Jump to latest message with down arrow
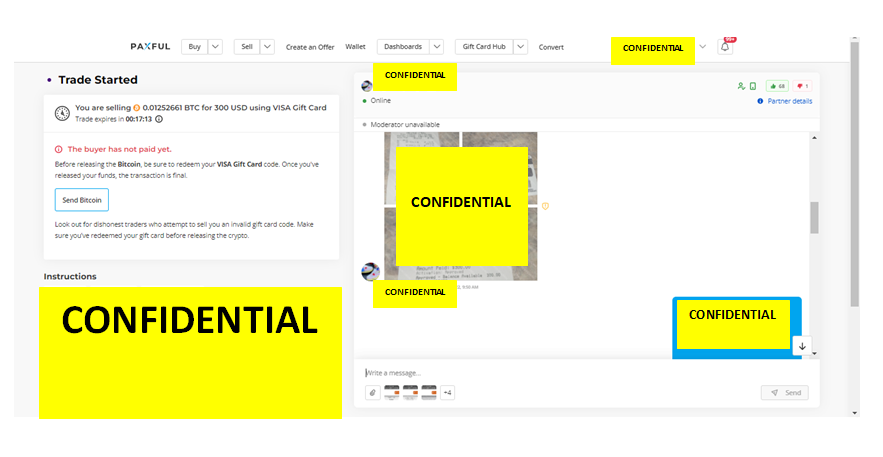This screenshot has height=457, width=883. click(x=802, y=346)
